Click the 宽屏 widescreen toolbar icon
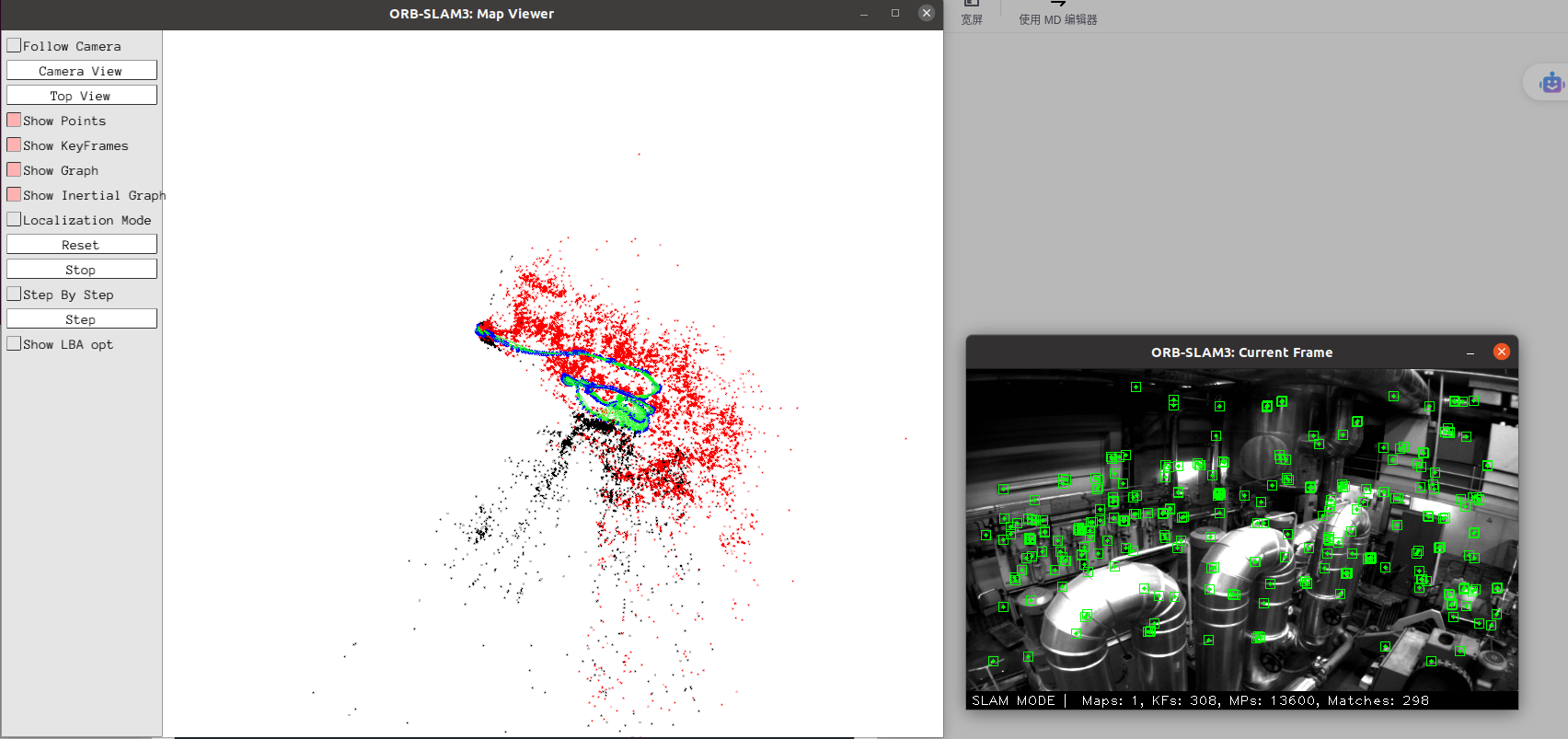 tap(972, 13)
